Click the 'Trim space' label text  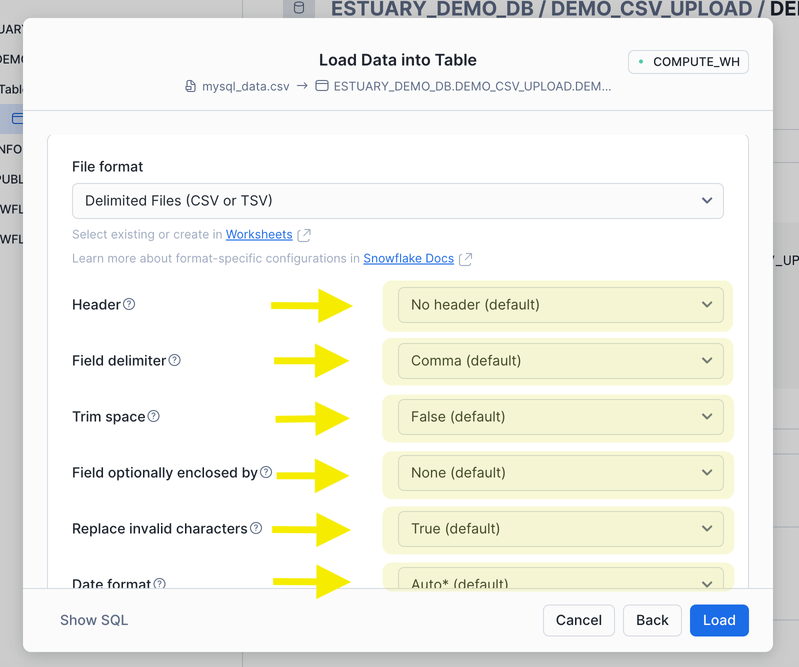(109, 417)
